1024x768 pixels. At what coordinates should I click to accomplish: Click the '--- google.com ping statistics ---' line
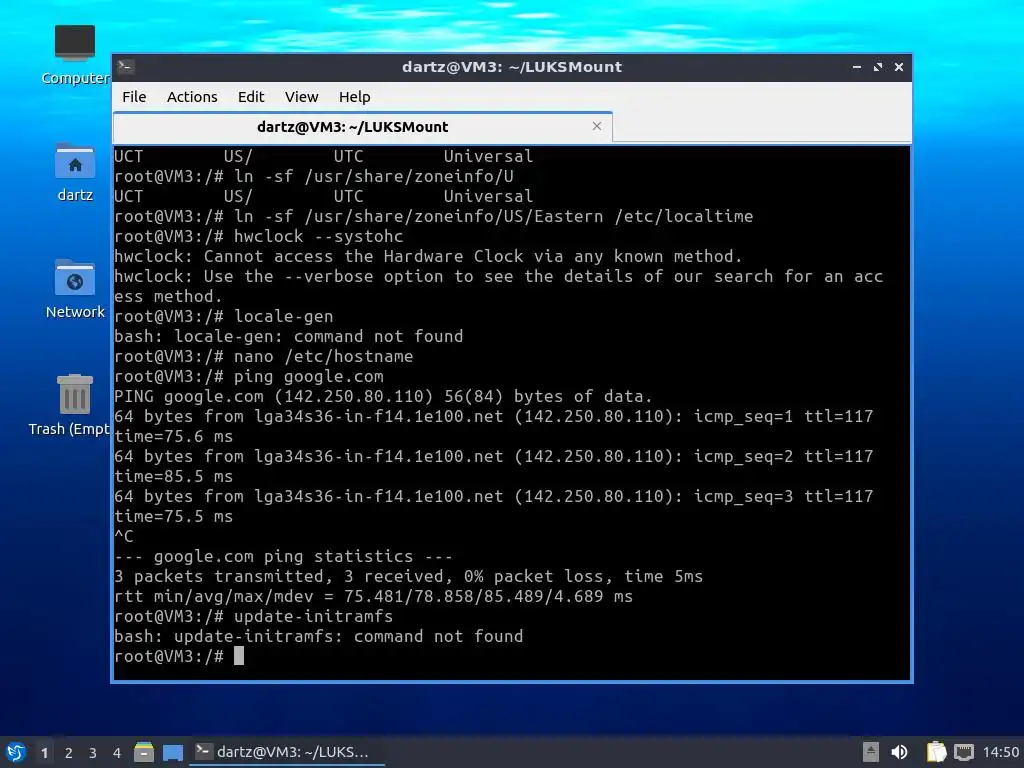tap(283, 556)
